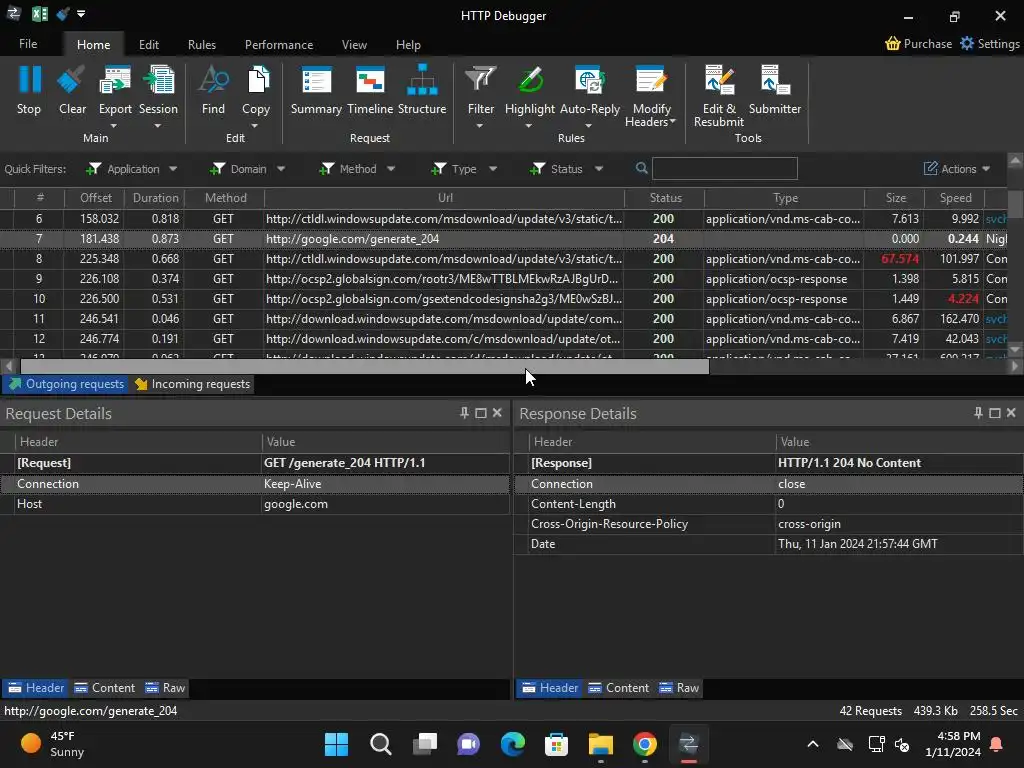Open the Auto-Reply rules tool
Image resolution: width=1024 pixels, height=768 pixels.
point(590,90)
